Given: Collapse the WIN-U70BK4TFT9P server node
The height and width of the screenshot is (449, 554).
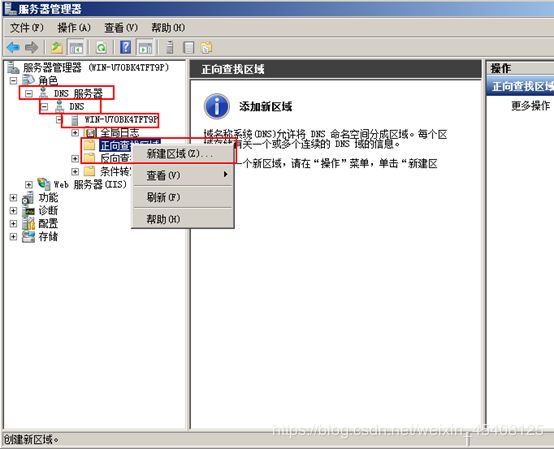Looking at the screenshot, I should tap(59, 120).
